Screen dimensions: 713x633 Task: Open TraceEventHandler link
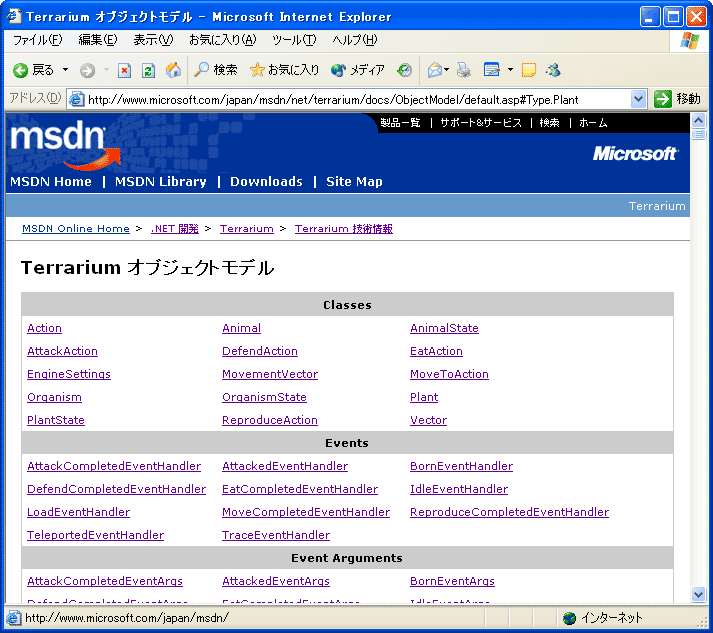coord(276,535)
